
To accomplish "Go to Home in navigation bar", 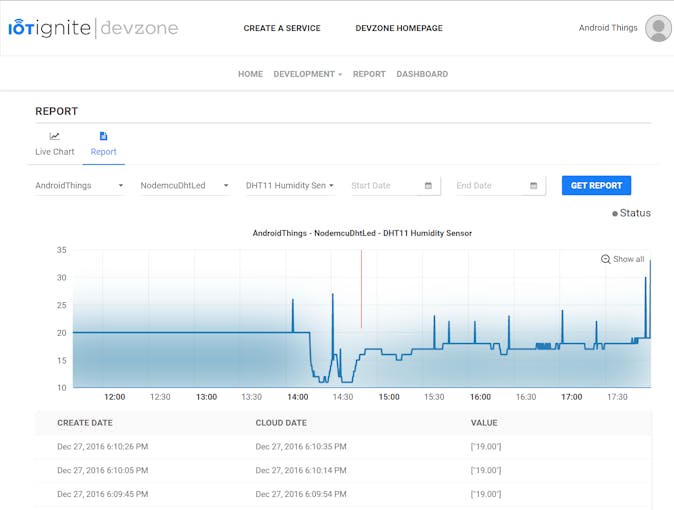I will pyautogui.click(x=250, y=74).
